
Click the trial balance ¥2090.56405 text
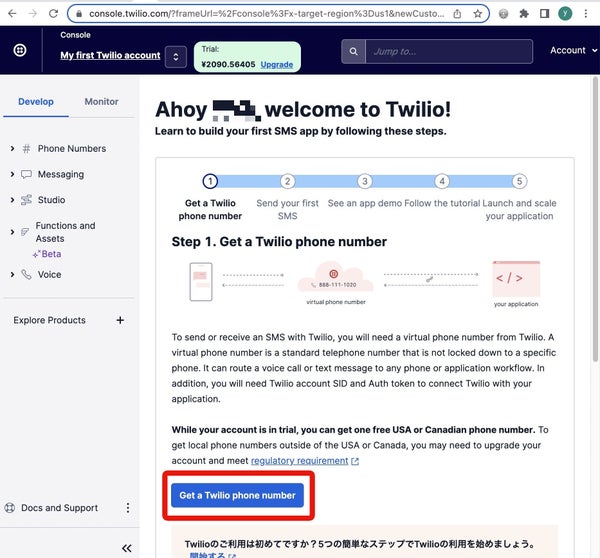228,64
